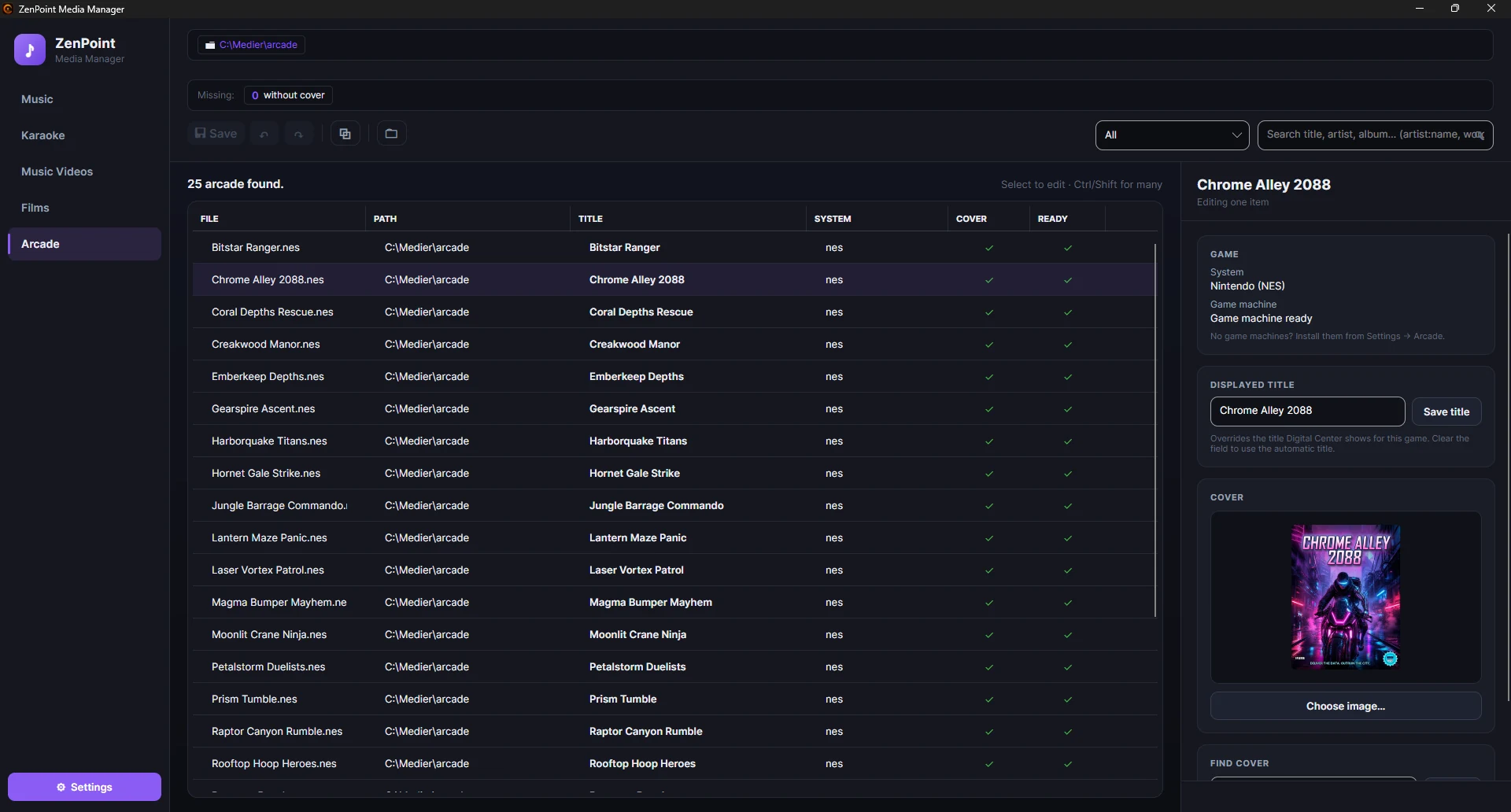This screenshot has width=1511, height=812.
Task: Open the folder icon button in toolbar
Action: pos(391,134)
